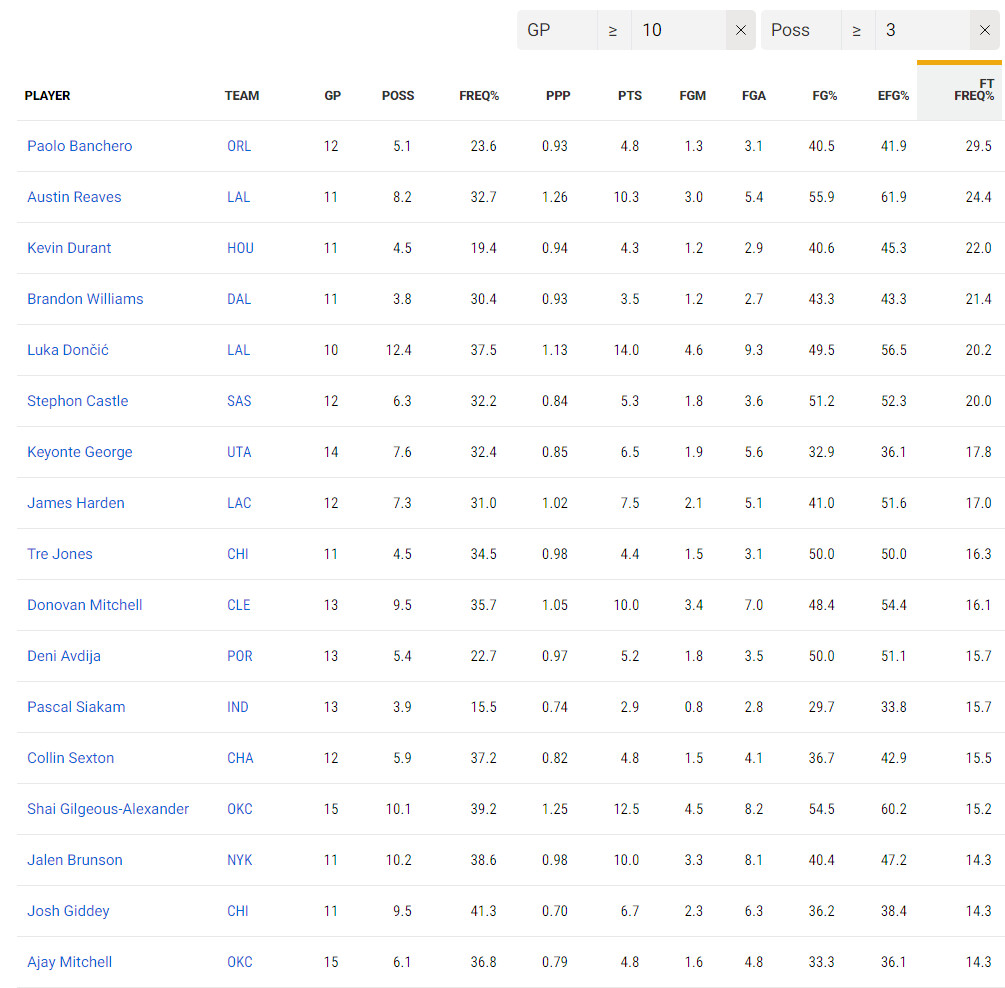Viewport: 1005px width, 988px height.
Task: Open the HOU team link
Action: (240, 248)
